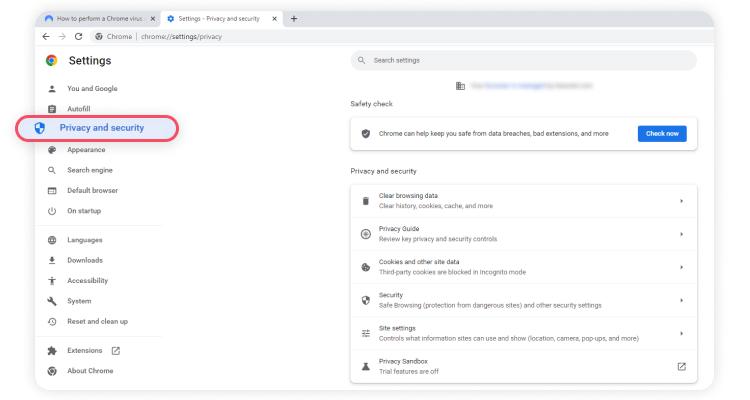Click the Privacy Guide compass icon
The width and height of the screenshot is (750, 400).
pos(366,234)
